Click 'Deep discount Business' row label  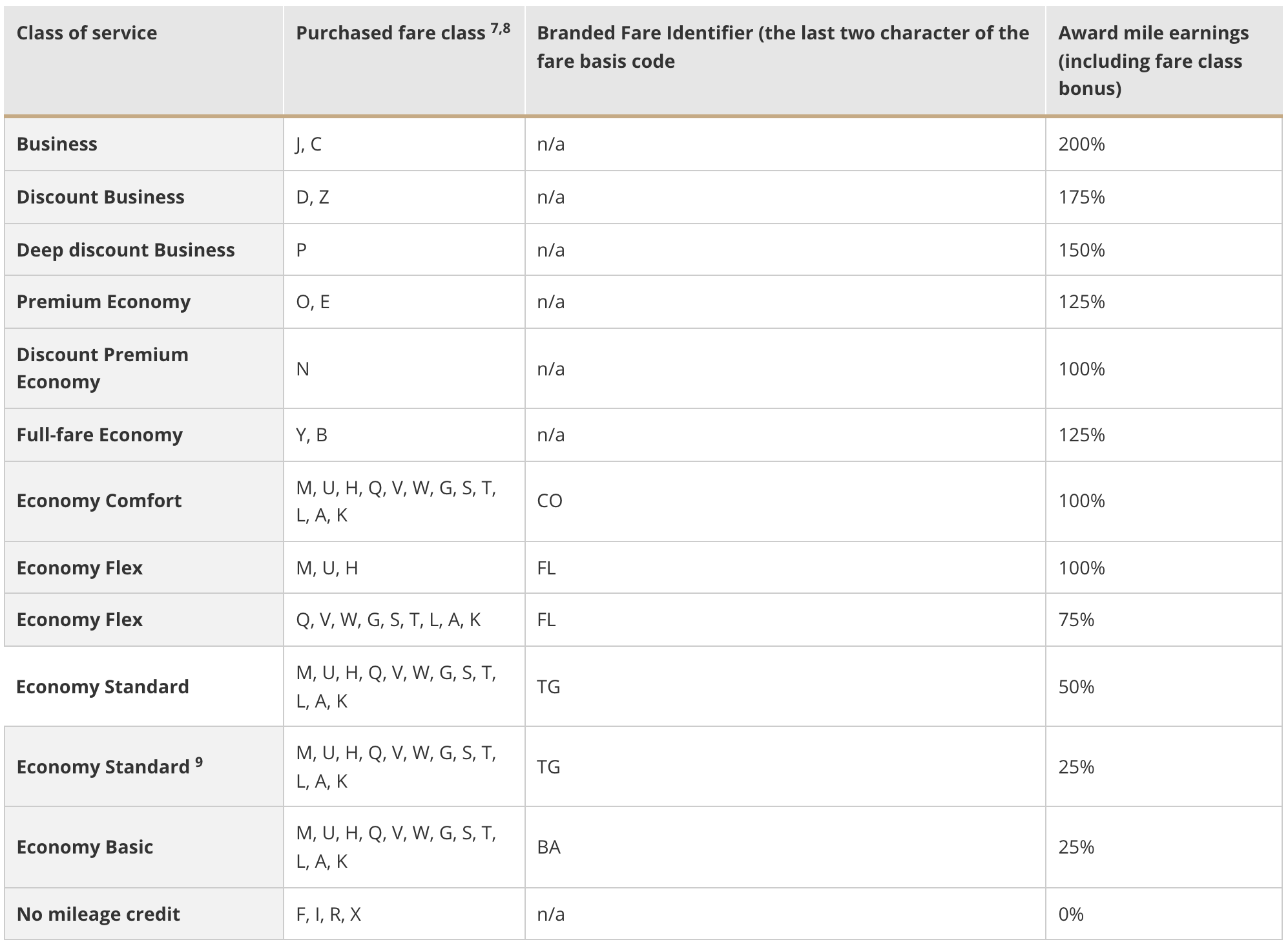coord(125,250)
